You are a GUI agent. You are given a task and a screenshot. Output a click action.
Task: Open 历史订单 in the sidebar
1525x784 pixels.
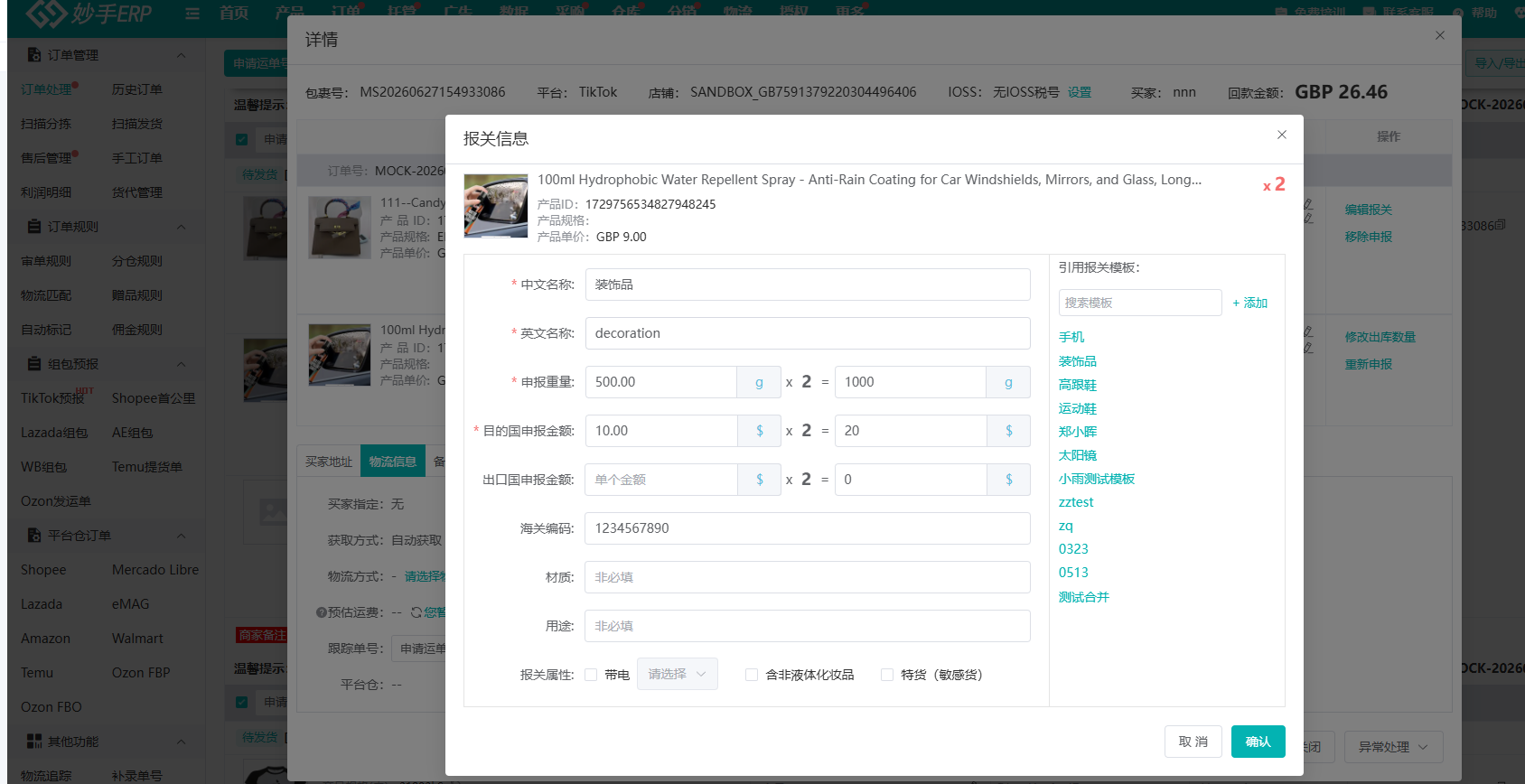click(137, 89)
